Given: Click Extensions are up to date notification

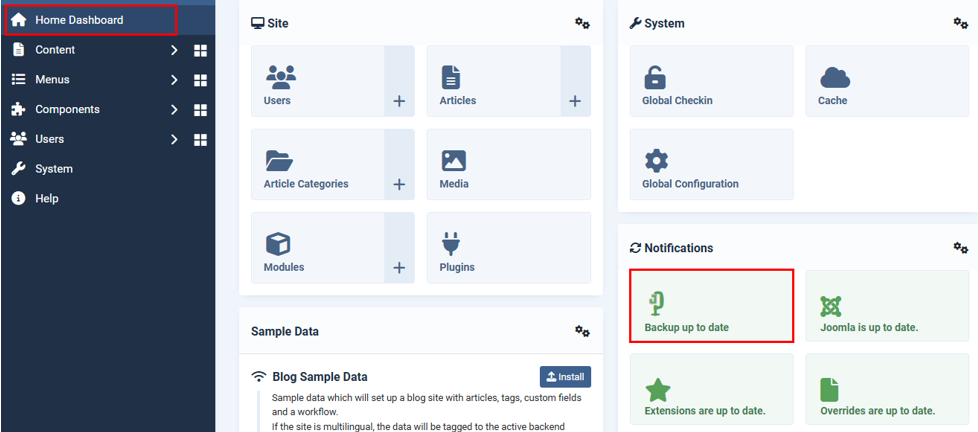Looking at the screenshot, I should pyautogui.click(x=712, y=389).
